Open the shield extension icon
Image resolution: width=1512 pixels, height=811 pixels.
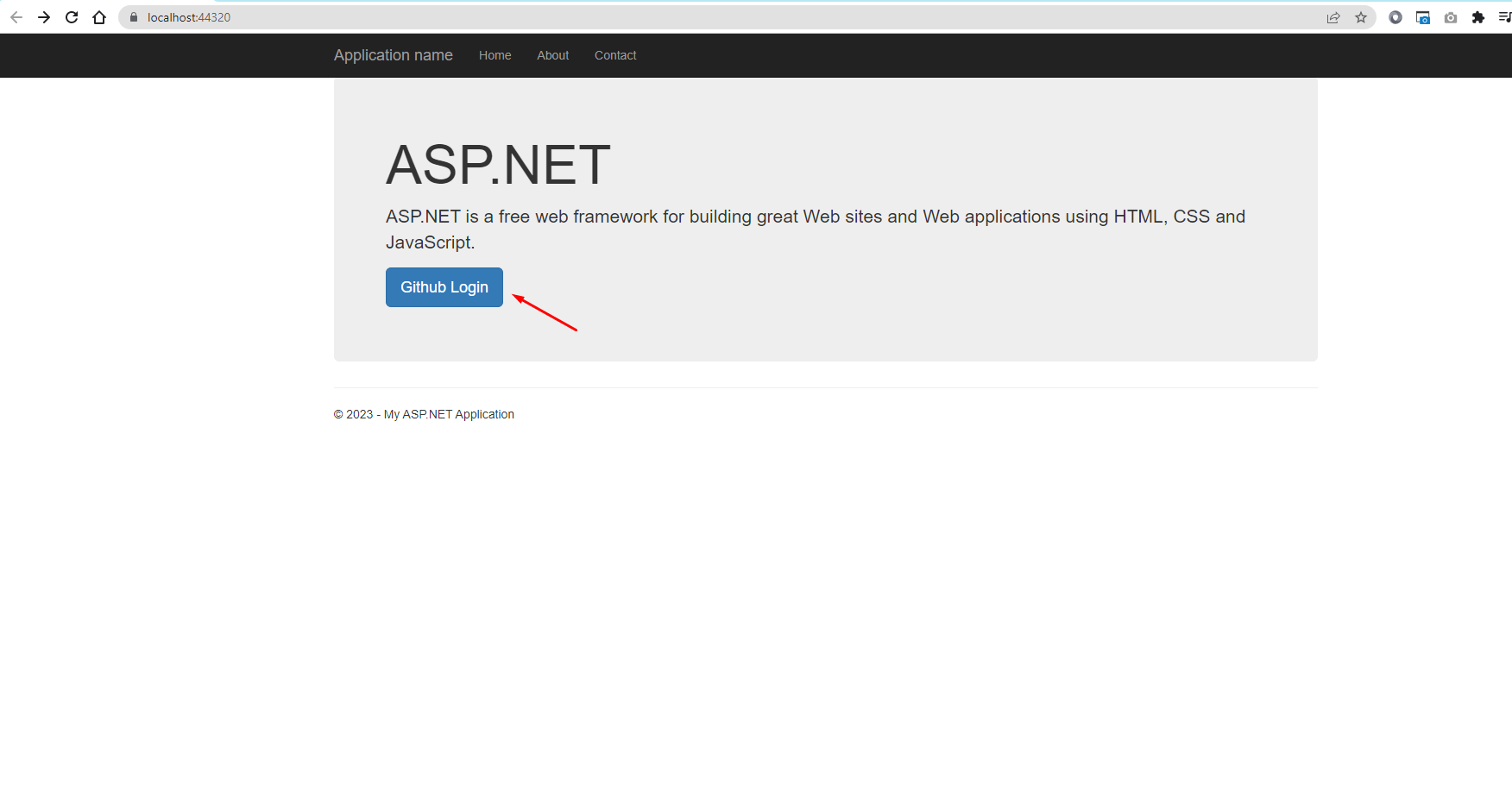pos(1395,17)
